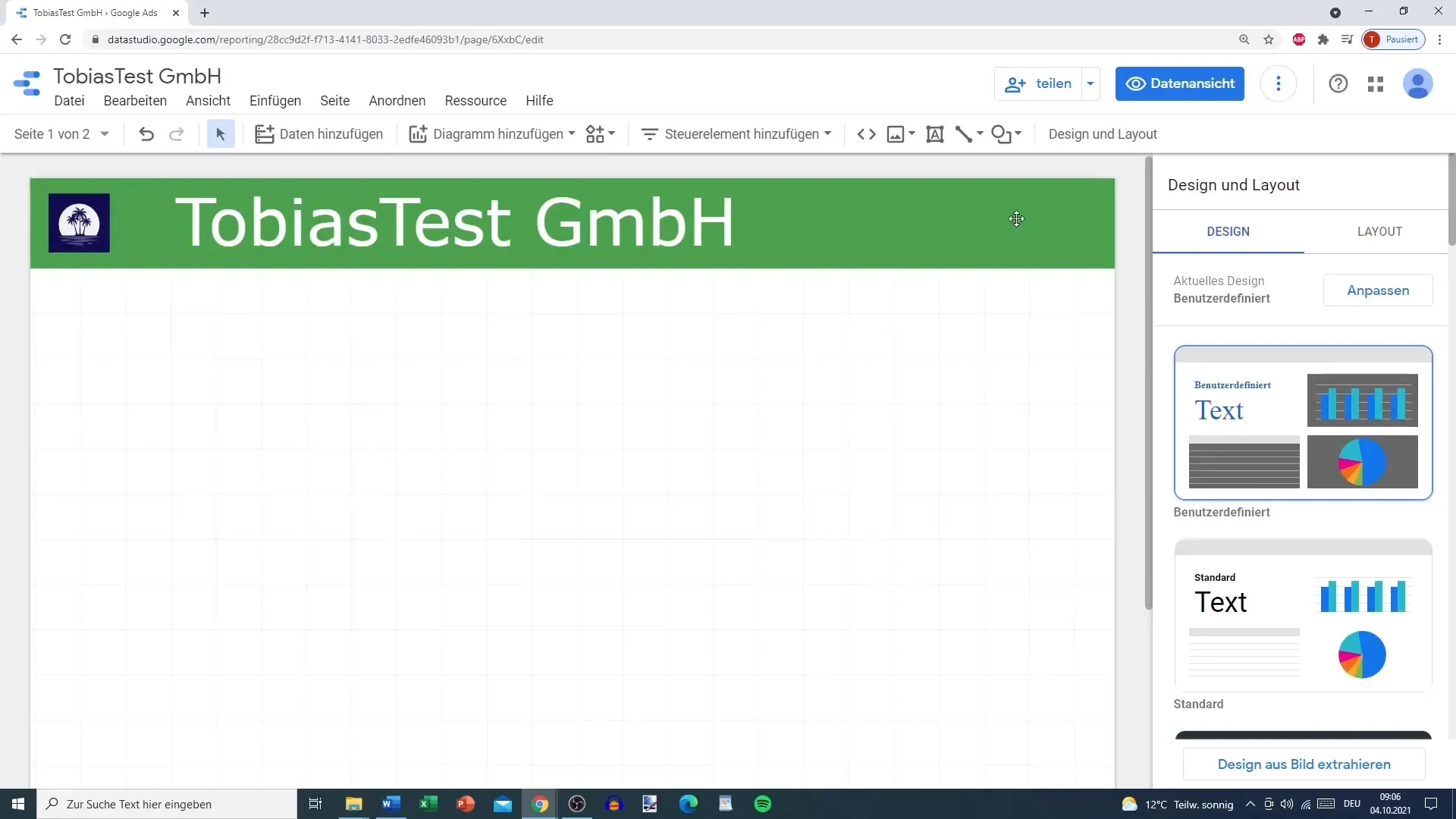Open Word from the taskbar
Image resolution: width=1456 pixels, height=819 pixels.
[391, 804]
